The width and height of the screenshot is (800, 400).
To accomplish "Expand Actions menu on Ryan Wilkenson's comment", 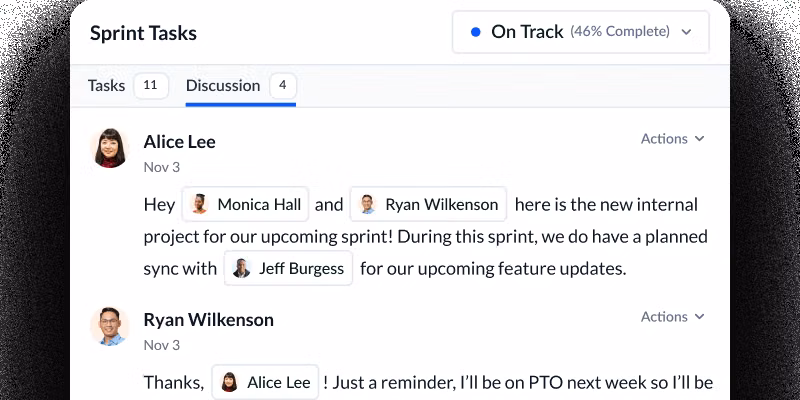I will coord(672,317).
